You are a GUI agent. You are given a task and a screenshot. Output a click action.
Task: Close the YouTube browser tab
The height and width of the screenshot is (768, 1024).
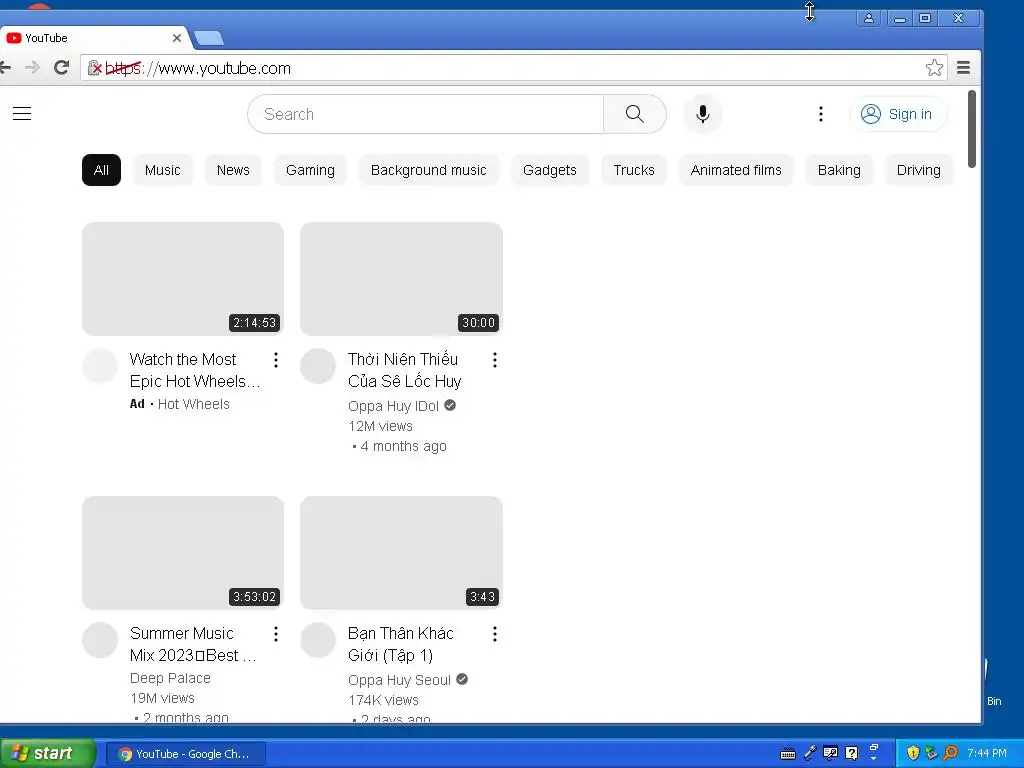click(x=176, y=38)
